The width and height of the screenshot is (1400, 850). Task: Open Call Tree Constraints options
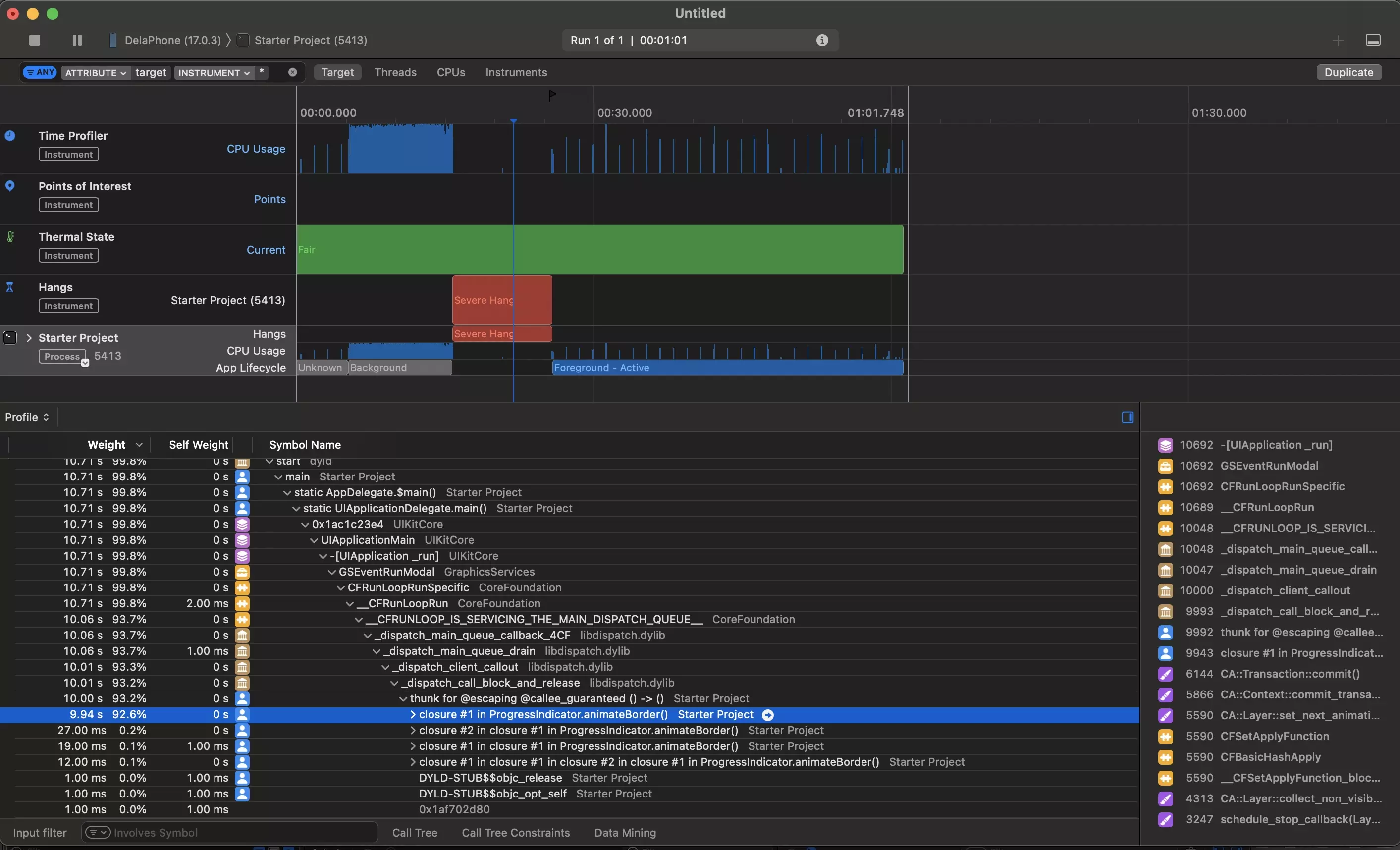516,833
